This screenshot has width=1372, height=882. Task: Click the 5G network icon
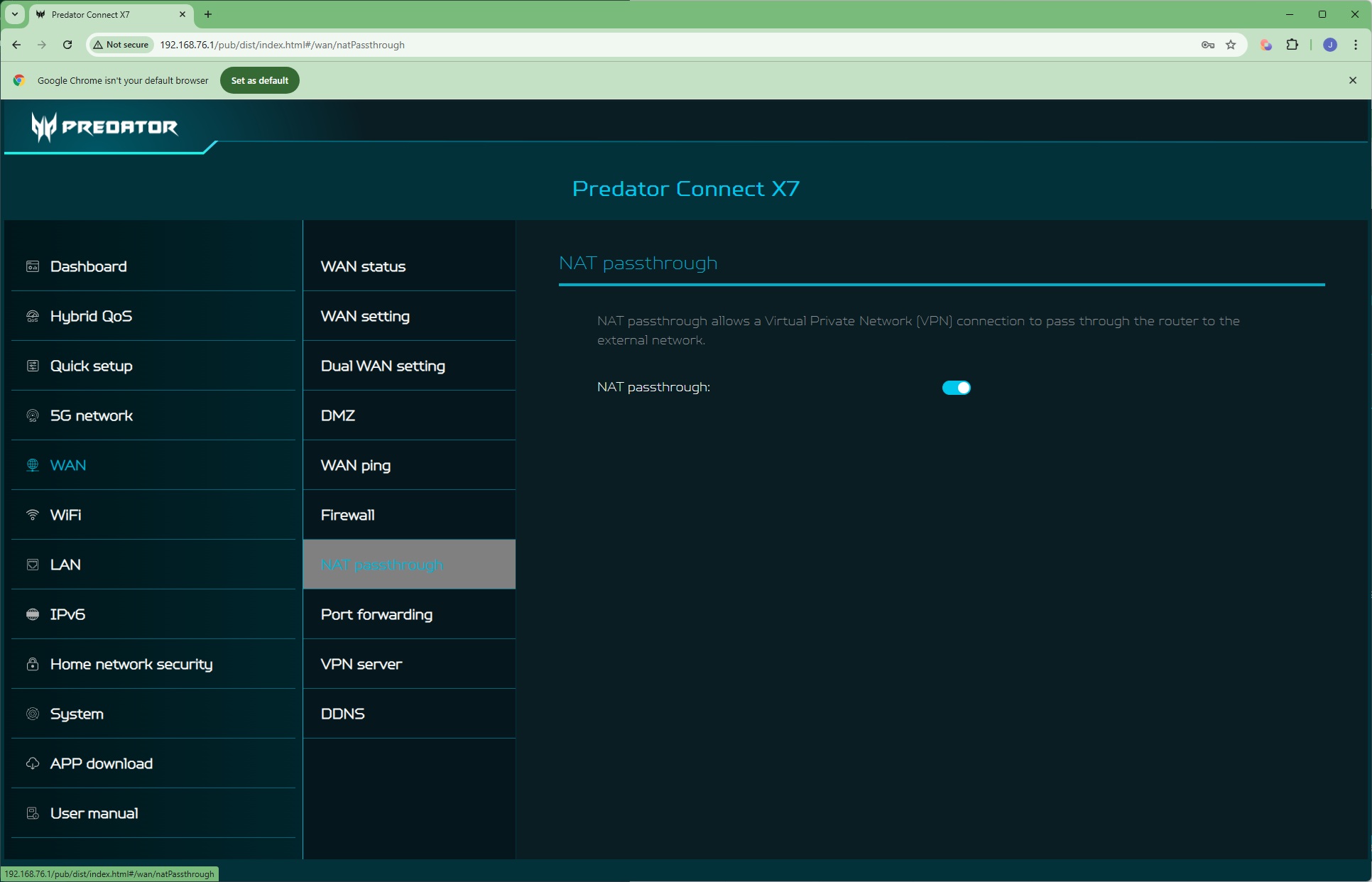click(33, 415)
